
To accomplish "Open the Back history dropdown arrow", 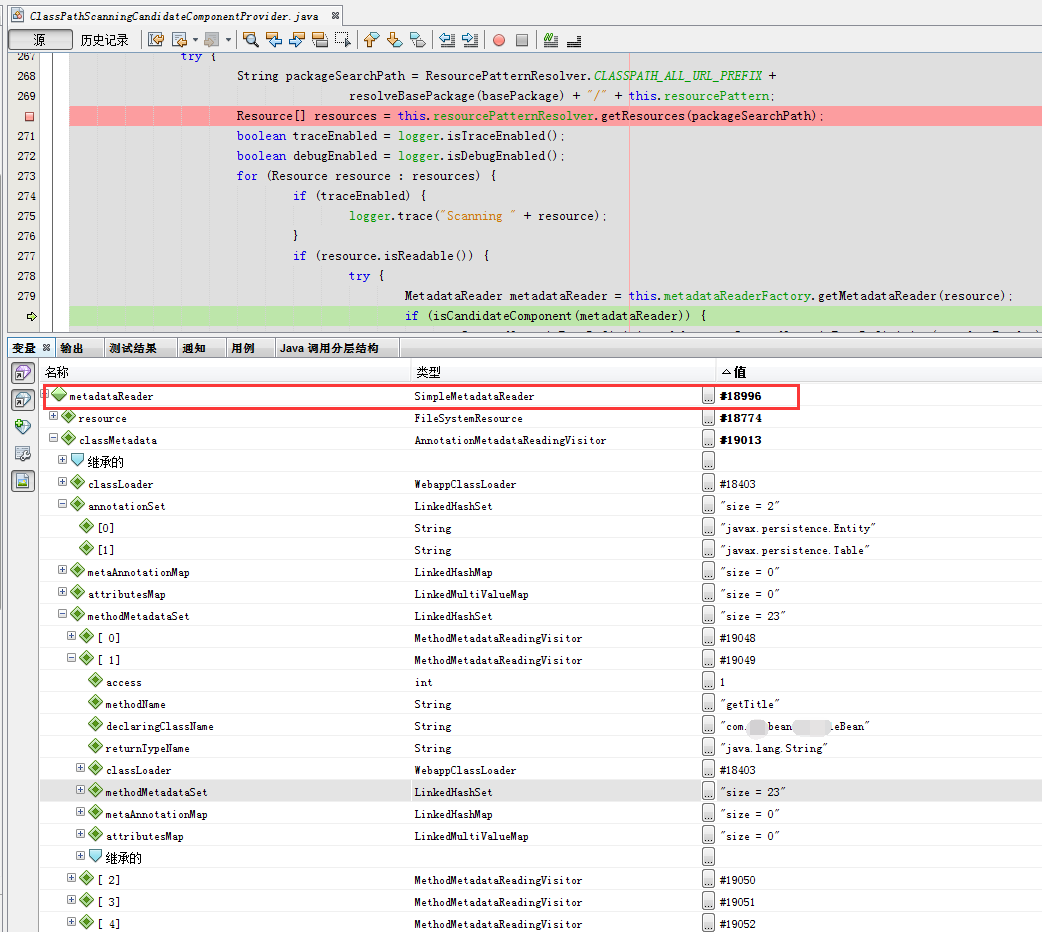I will click(x=195, y=40).
